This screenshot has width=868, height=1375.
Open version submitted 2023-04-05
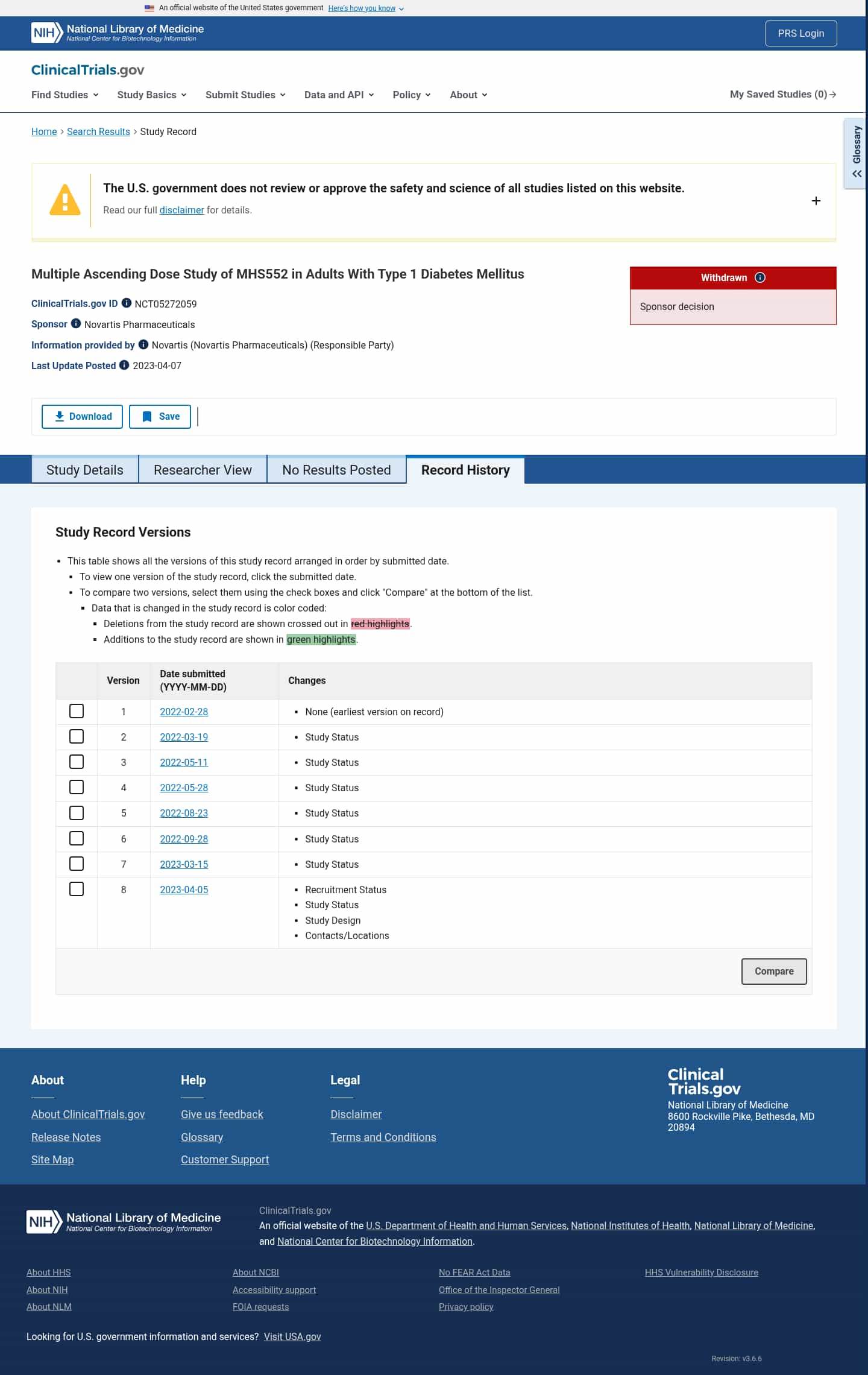pyautogui.click(x=184, y=890)
